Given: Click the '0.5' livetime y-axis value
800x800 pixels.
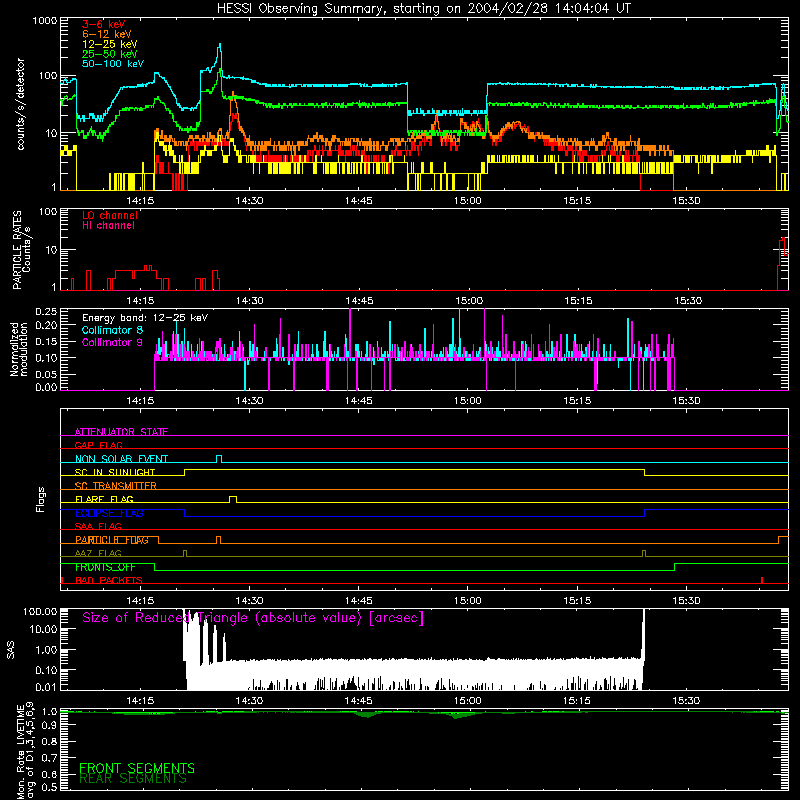Looking at the screenshot, I should [49, 787].
